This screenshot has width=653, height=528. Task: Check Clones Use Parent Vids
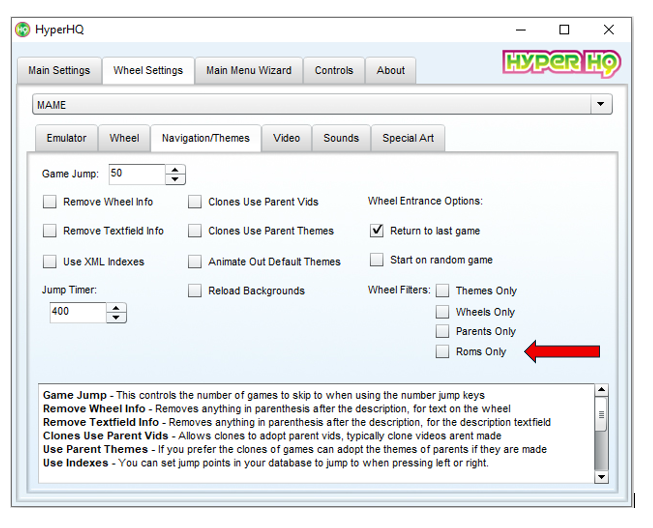pos(194,202)
